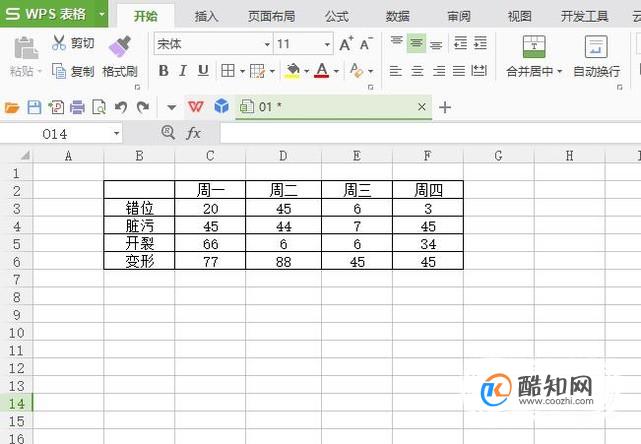Click the formula bar zoom icon
Screen dimensions: 641x444
[x=168, y=132]
